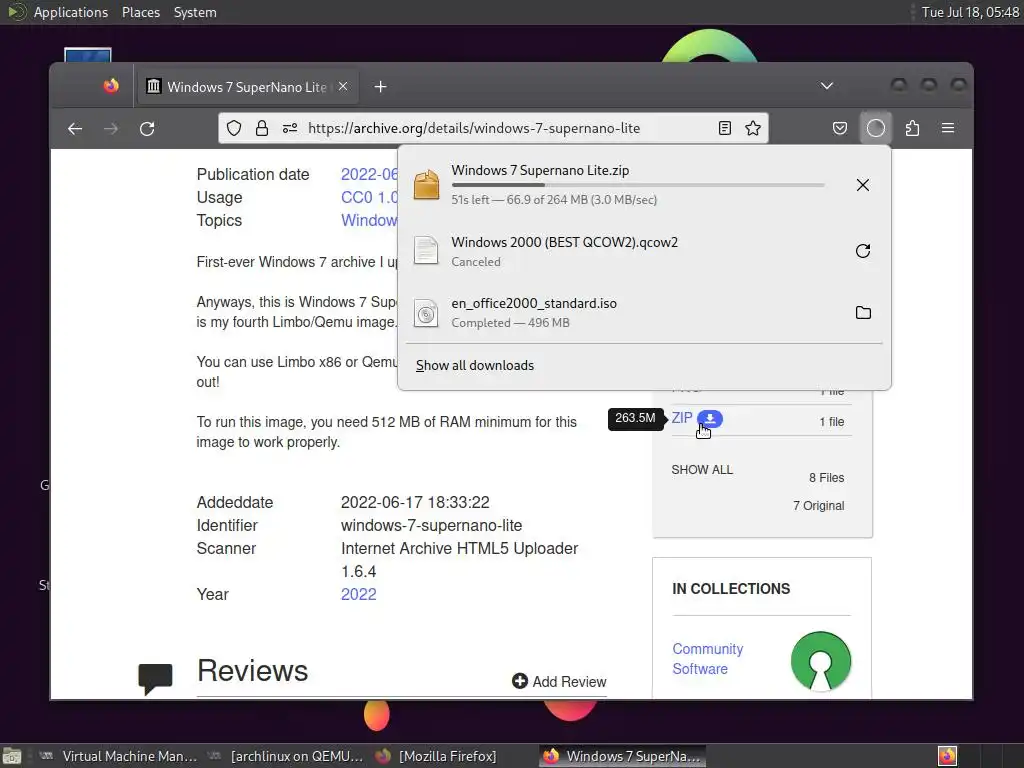This screenshot has width=1024, height=768.
Task: Click Show all downloads
Action: (x=475, y=366)
